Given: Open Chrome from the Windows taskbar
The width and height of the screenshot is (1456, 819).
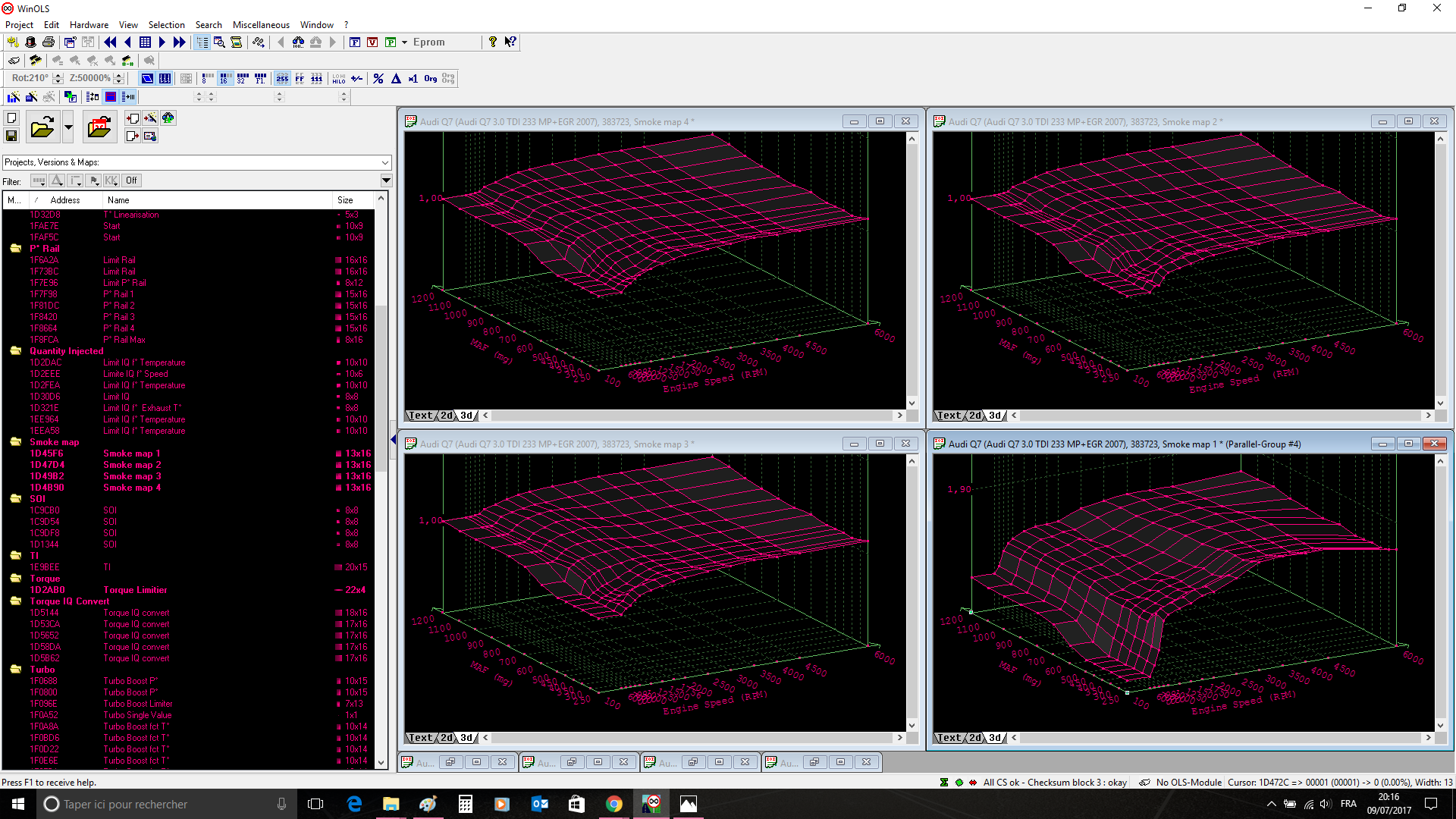Looking at the screenshot, I should (614, 804).
